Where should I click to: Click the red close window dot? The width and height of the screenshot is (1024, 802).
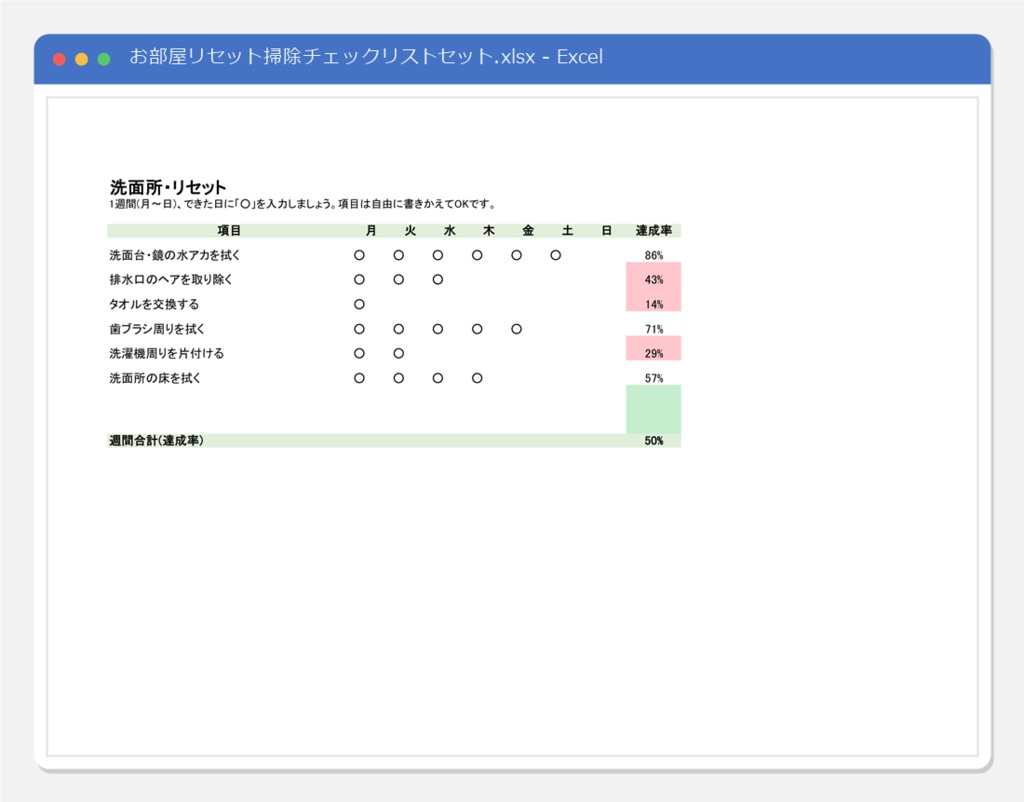coord(59,59)
